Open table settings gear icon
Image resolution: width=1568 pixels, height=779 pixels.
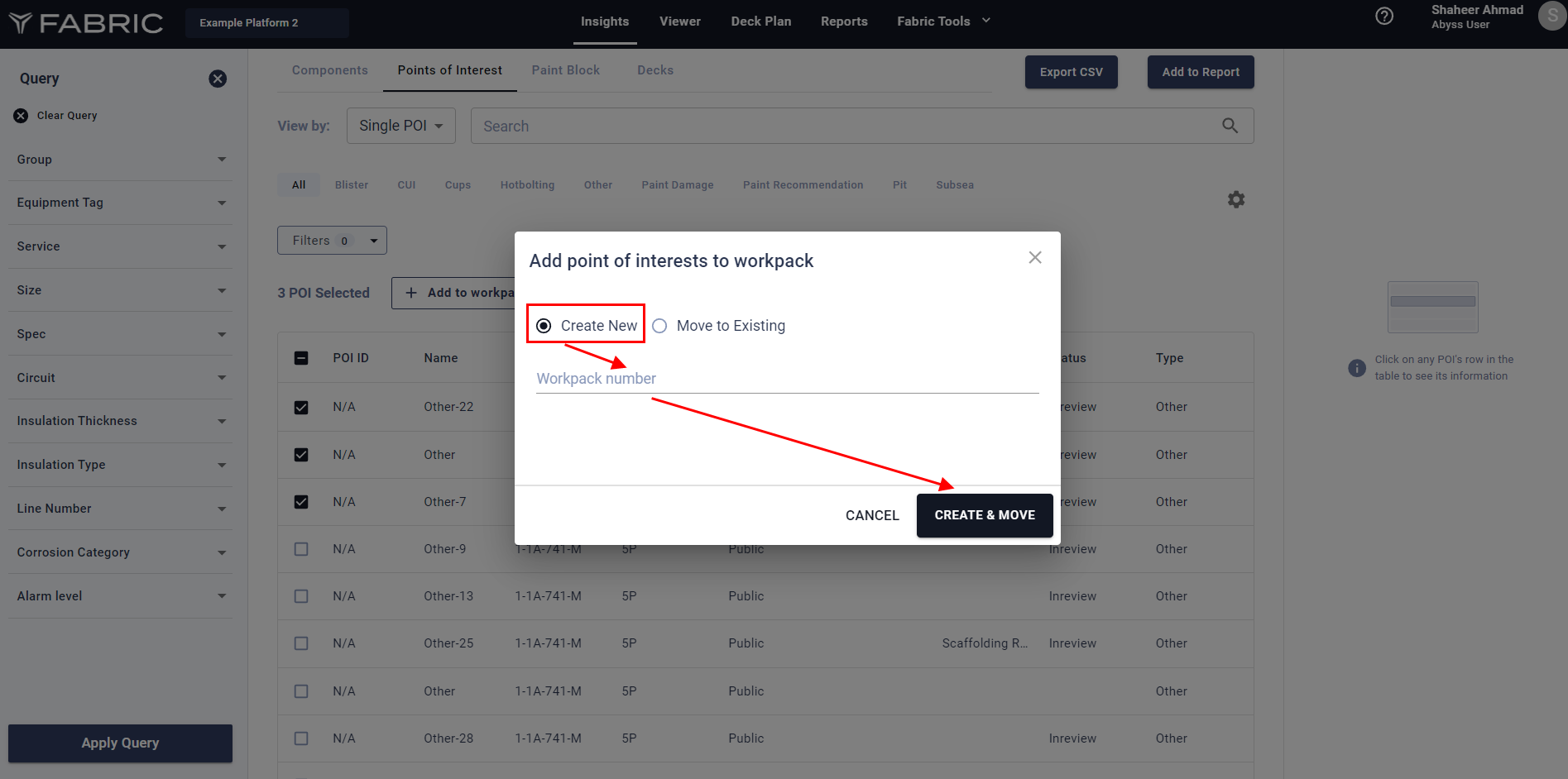coord(1235,199)
